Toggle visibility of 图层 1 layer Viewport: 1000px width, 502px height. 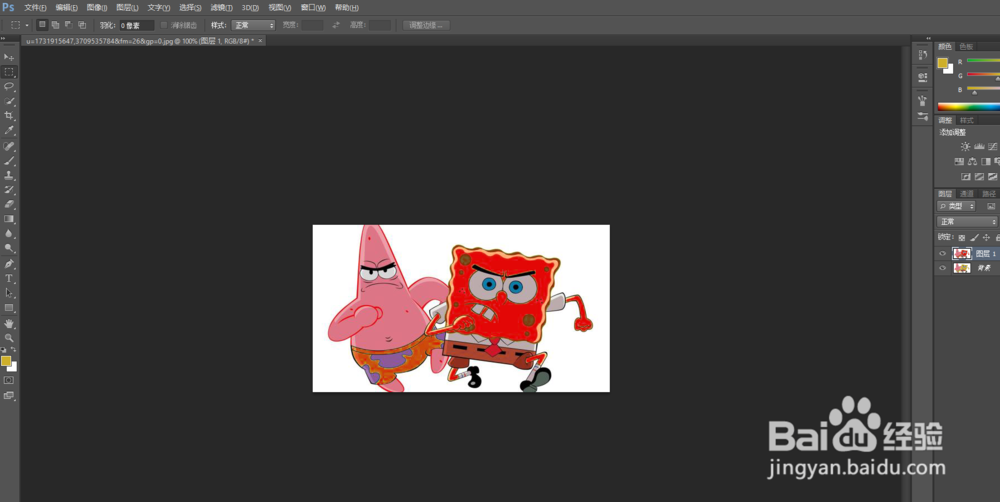click(x=943, y=253)
